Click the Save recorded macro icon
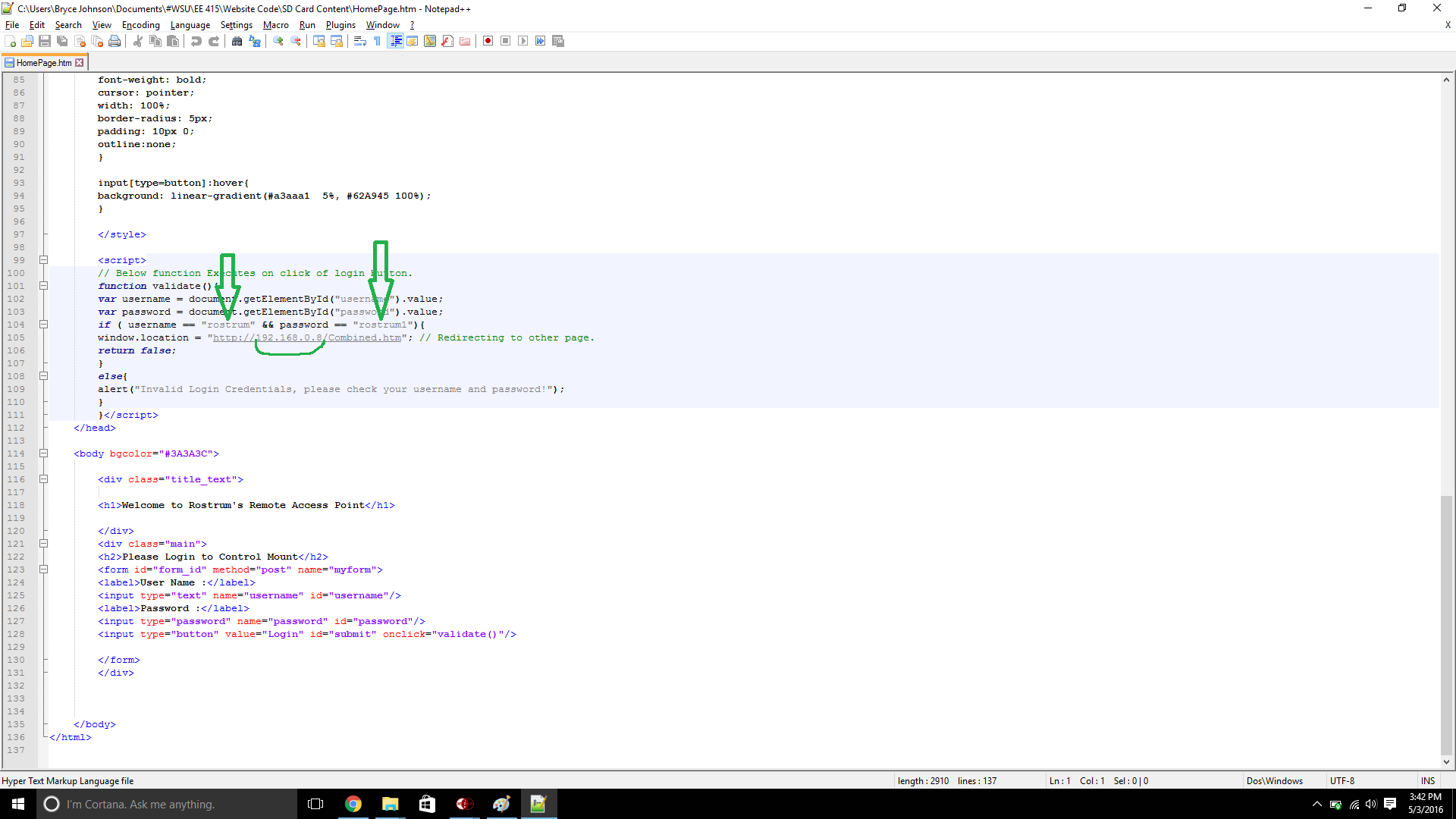Viewport: 1456px width, 819px height. [x=558, y=41]
